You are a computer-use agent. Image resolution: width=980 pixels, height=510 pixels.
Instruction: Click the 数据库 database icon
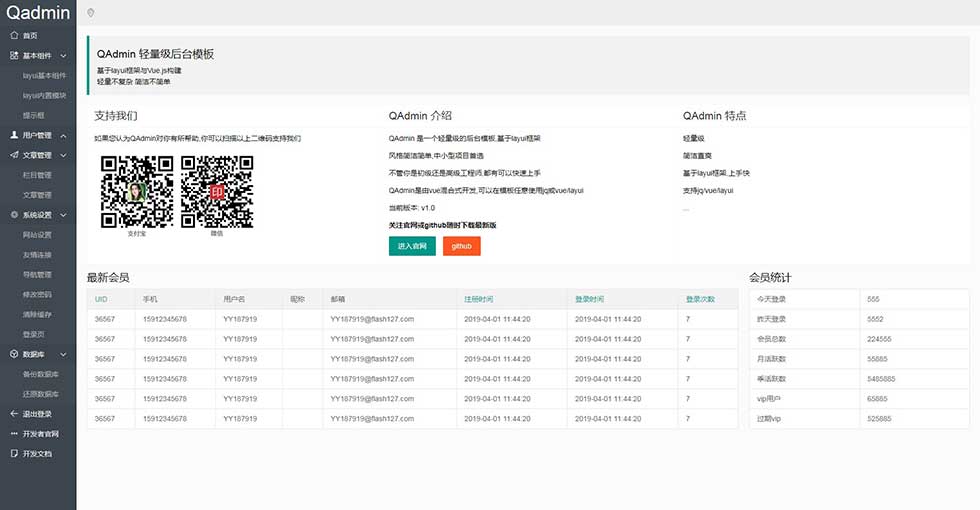[x=14, y=354]
